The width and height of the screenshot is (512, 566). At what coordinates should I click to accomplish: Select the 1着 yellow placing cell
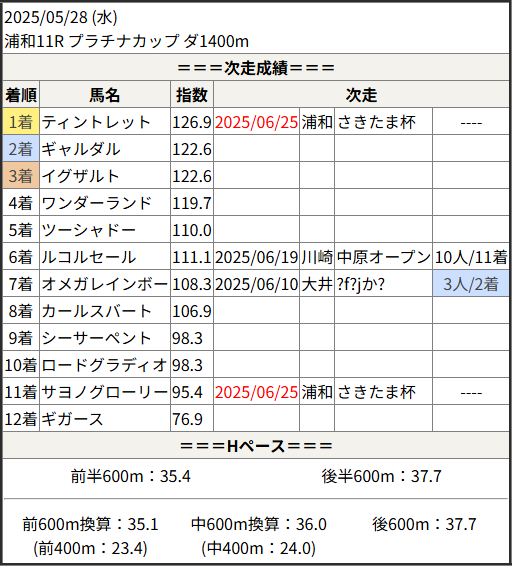point(21,122)
